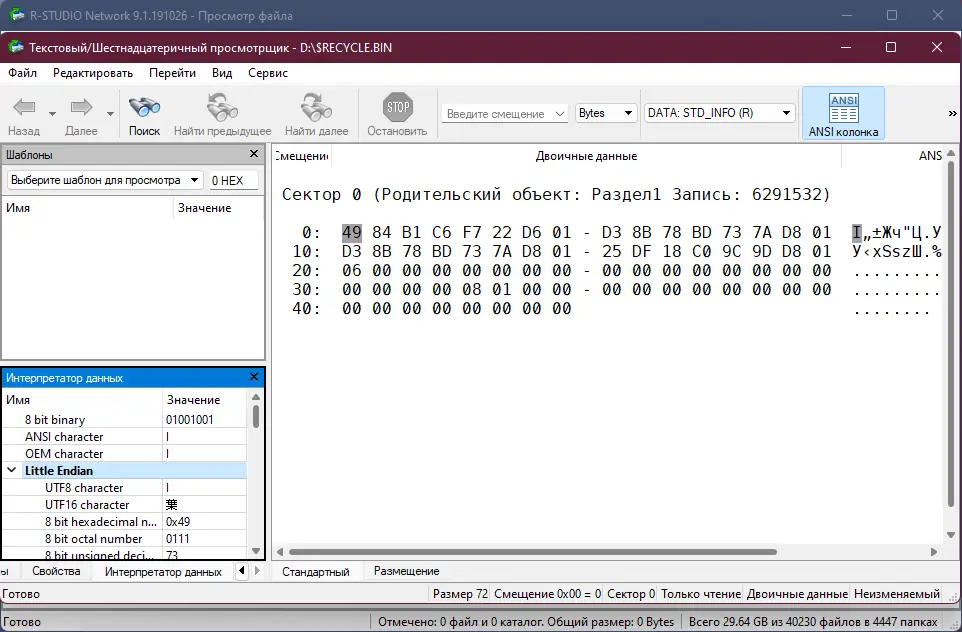Click interpreter scrollbar up arrow

click(x=256, y=398)
